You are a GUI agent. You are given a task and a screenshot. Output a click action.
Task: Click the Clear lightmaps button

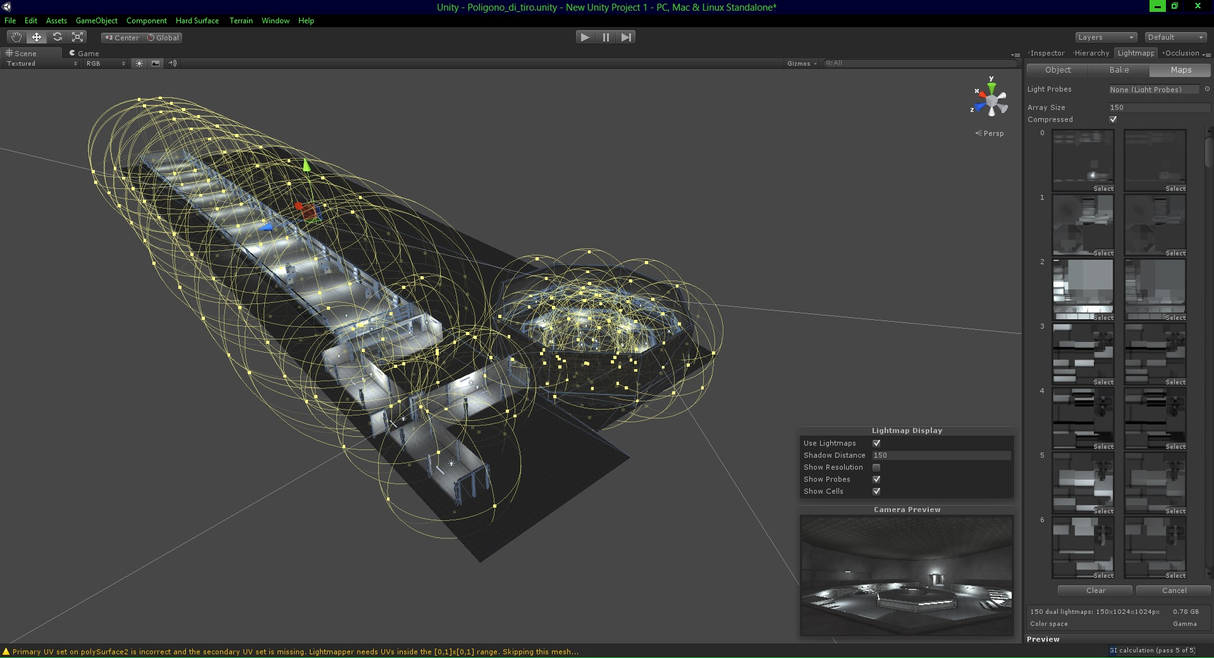[1095, 590]
